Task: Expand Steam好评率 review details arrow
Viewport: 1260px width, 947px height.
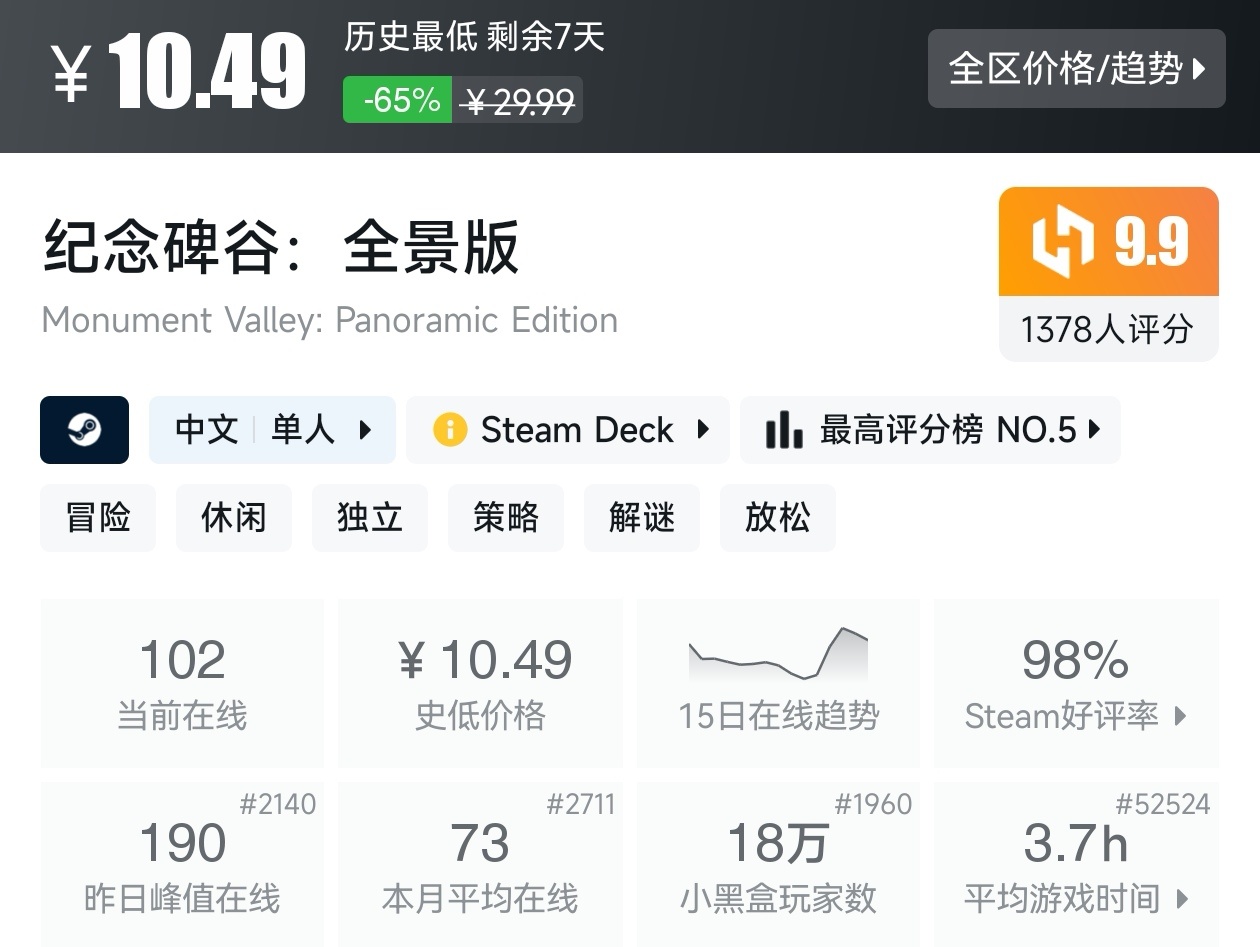Action: tap(1181, 716)
